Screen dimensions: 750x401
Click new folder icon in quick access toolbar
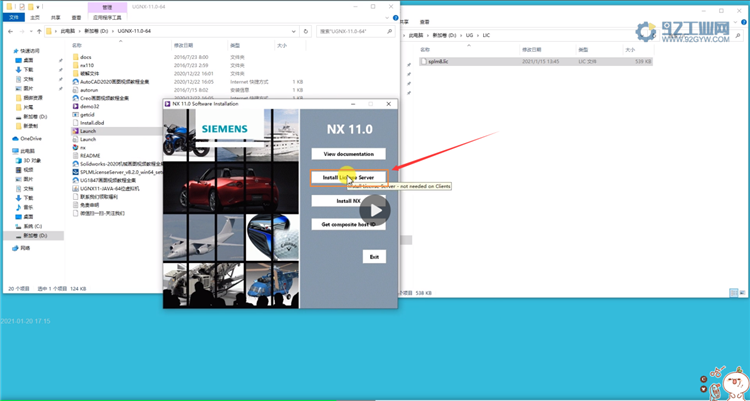click(30, 7)
